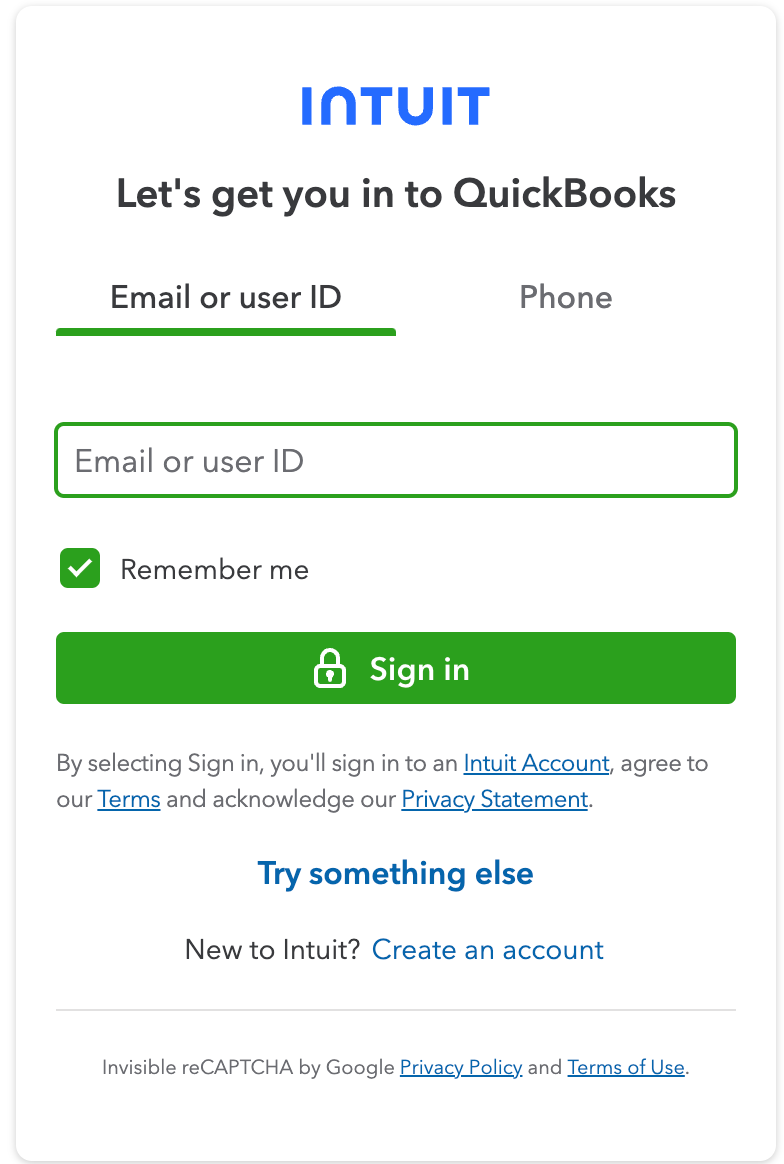This screenshot has height=1164, width=784.
Task: Focus the Email or user ID field
Action: pyautogui.click(x=396, y=461)
